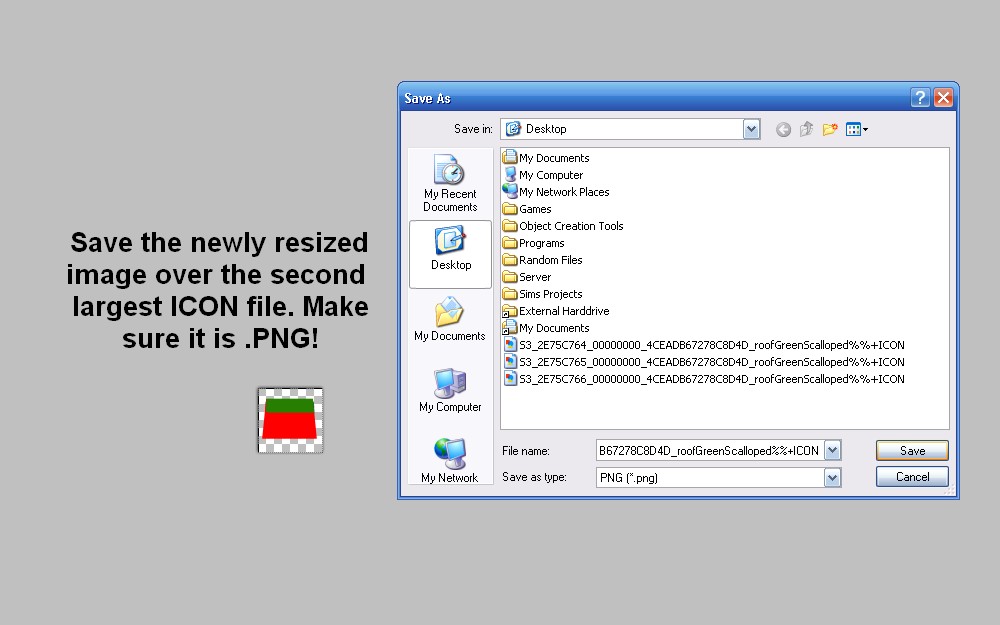Image resolution: width=1000 pixels, height=625 pixels.
Task: Select the S3_2E75C764 ICON file
Action: [704, 345]
